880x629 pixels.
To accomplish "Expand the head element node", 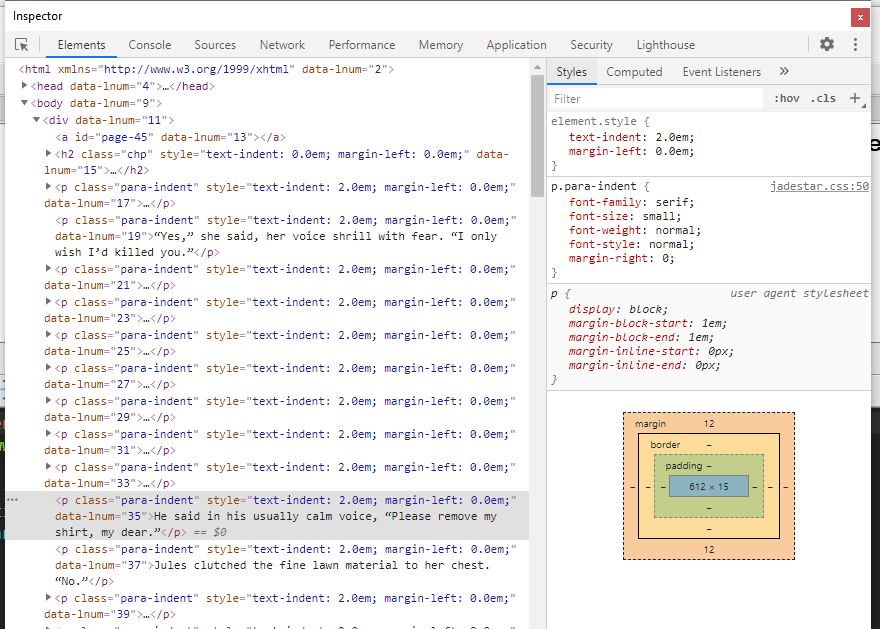I will coord(25,86).
